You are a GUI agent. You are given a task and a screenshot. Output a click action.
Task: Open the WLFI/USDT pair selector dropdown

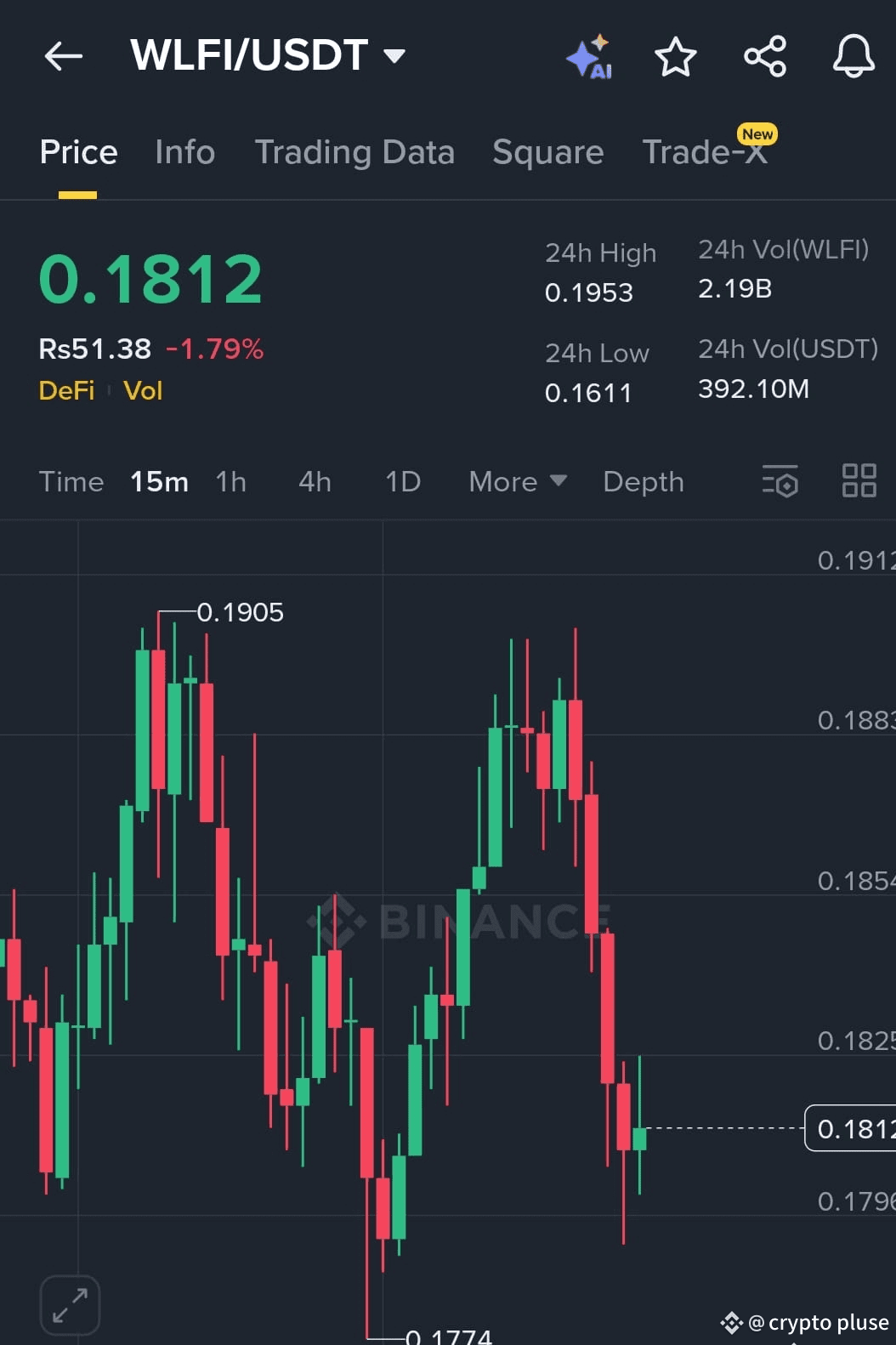pyautogui.click(x=268, y=56)
